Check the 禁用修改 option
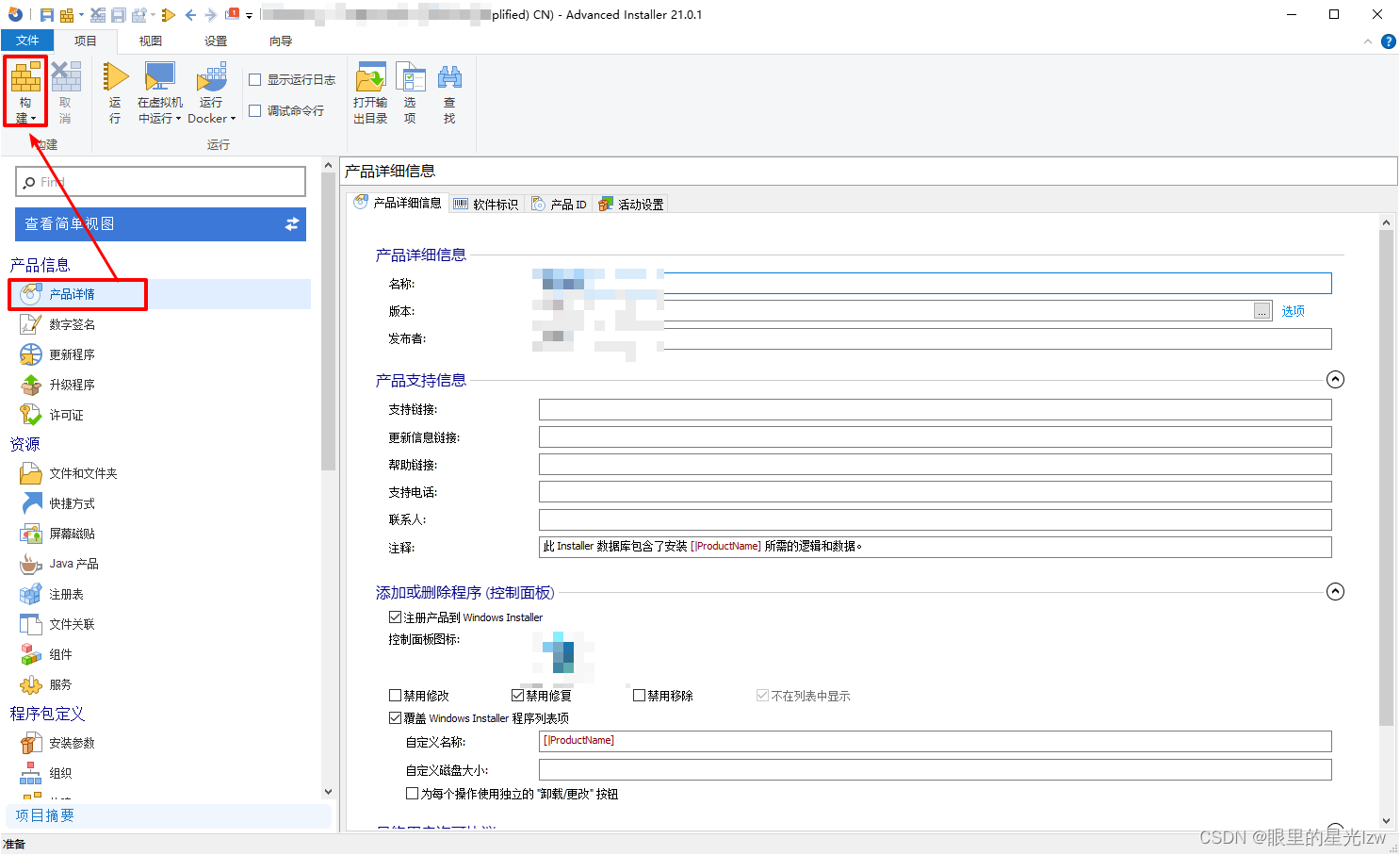The image size is (1400, 855). tap(395, 695)
